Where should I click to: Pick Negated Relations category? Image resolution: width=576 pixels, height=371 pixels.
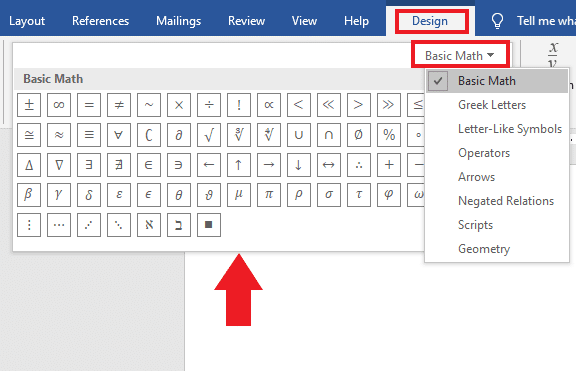tap(497, 201)
